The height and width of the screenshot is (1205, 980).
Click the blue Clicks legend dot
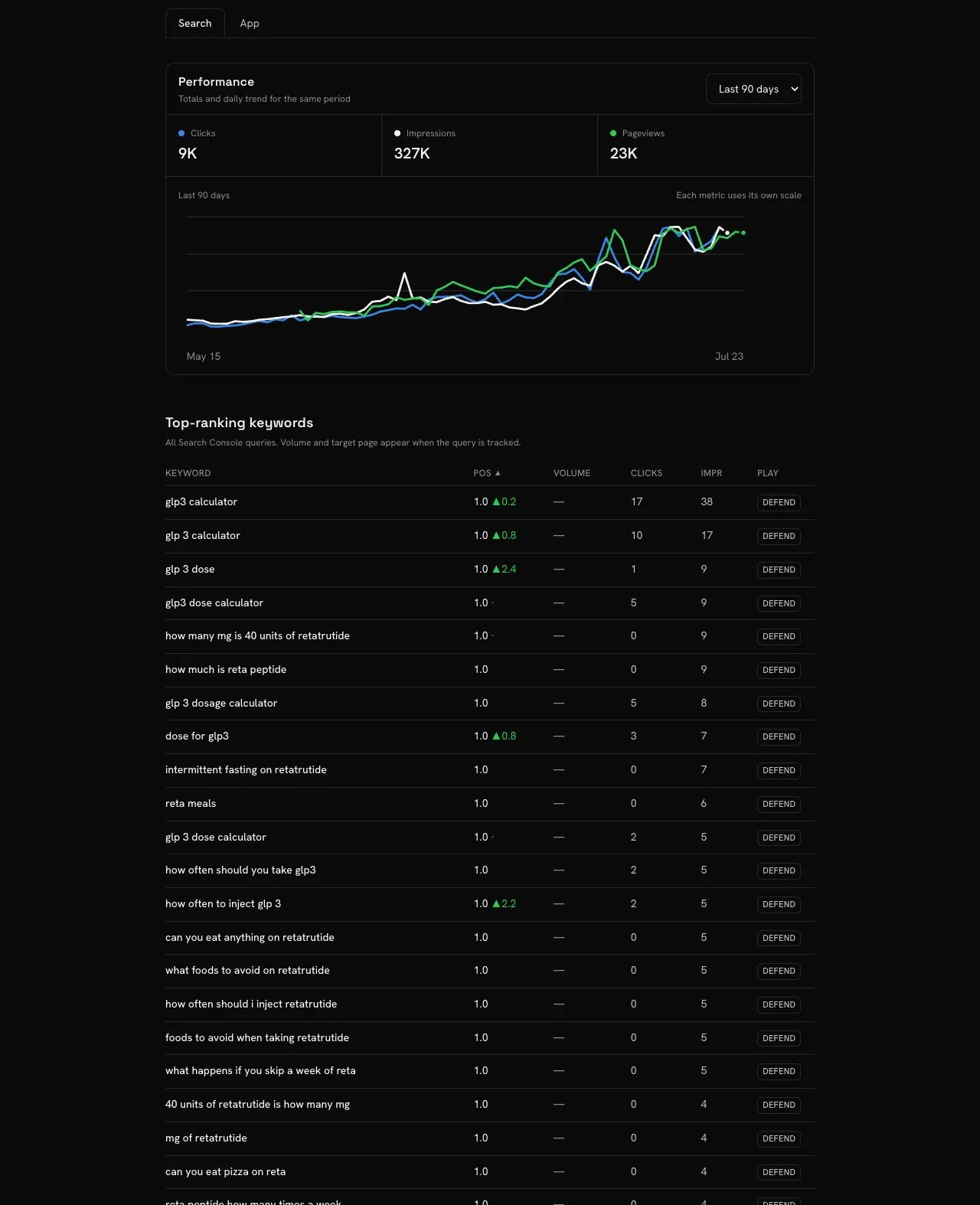coord(181,133)
